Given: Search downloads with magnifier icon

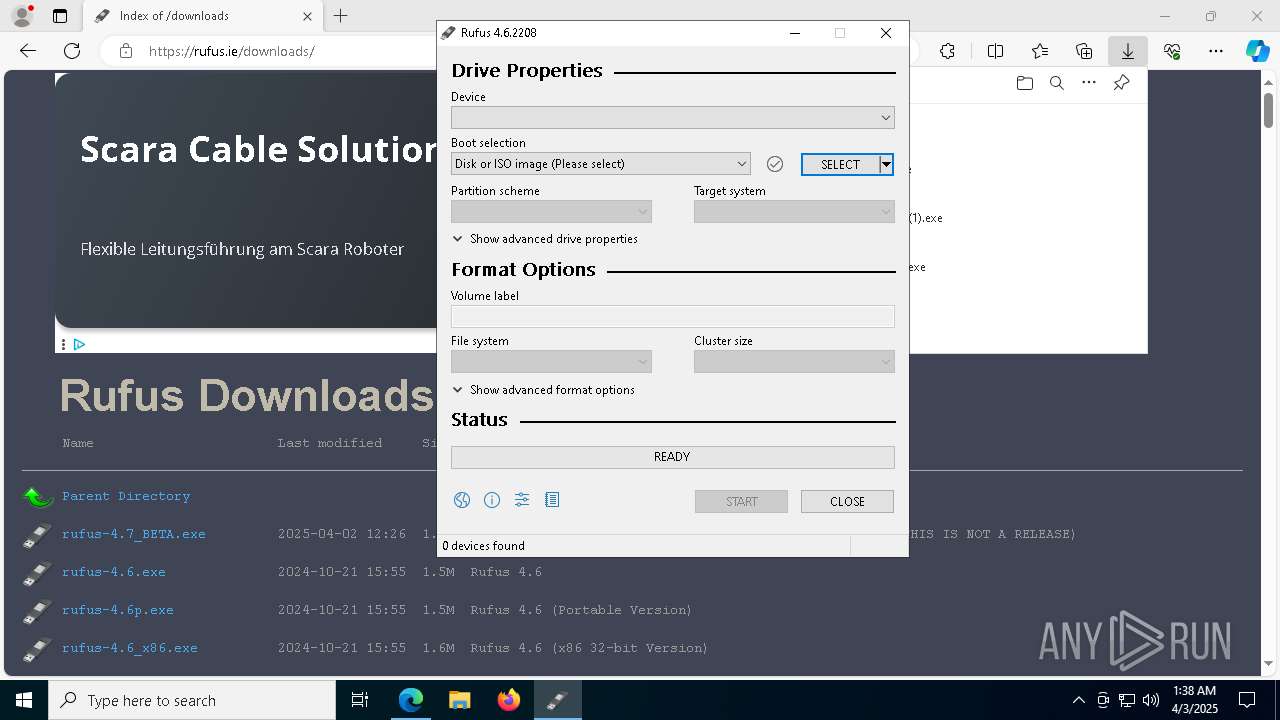Looking at the screenshot, I should (x=1057, y=83).
